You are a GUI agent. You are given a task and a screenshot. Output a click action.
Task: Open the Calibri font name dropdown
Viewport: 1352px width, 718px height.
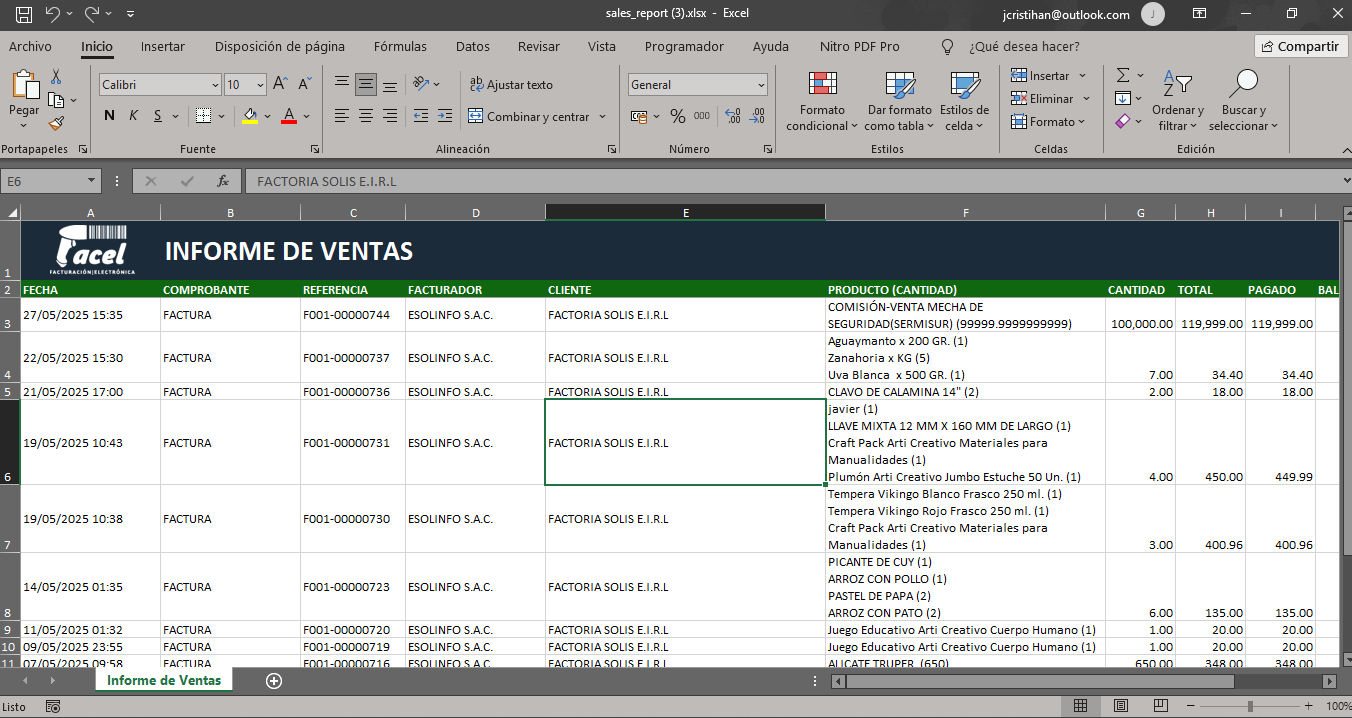[x=160, y=85]
